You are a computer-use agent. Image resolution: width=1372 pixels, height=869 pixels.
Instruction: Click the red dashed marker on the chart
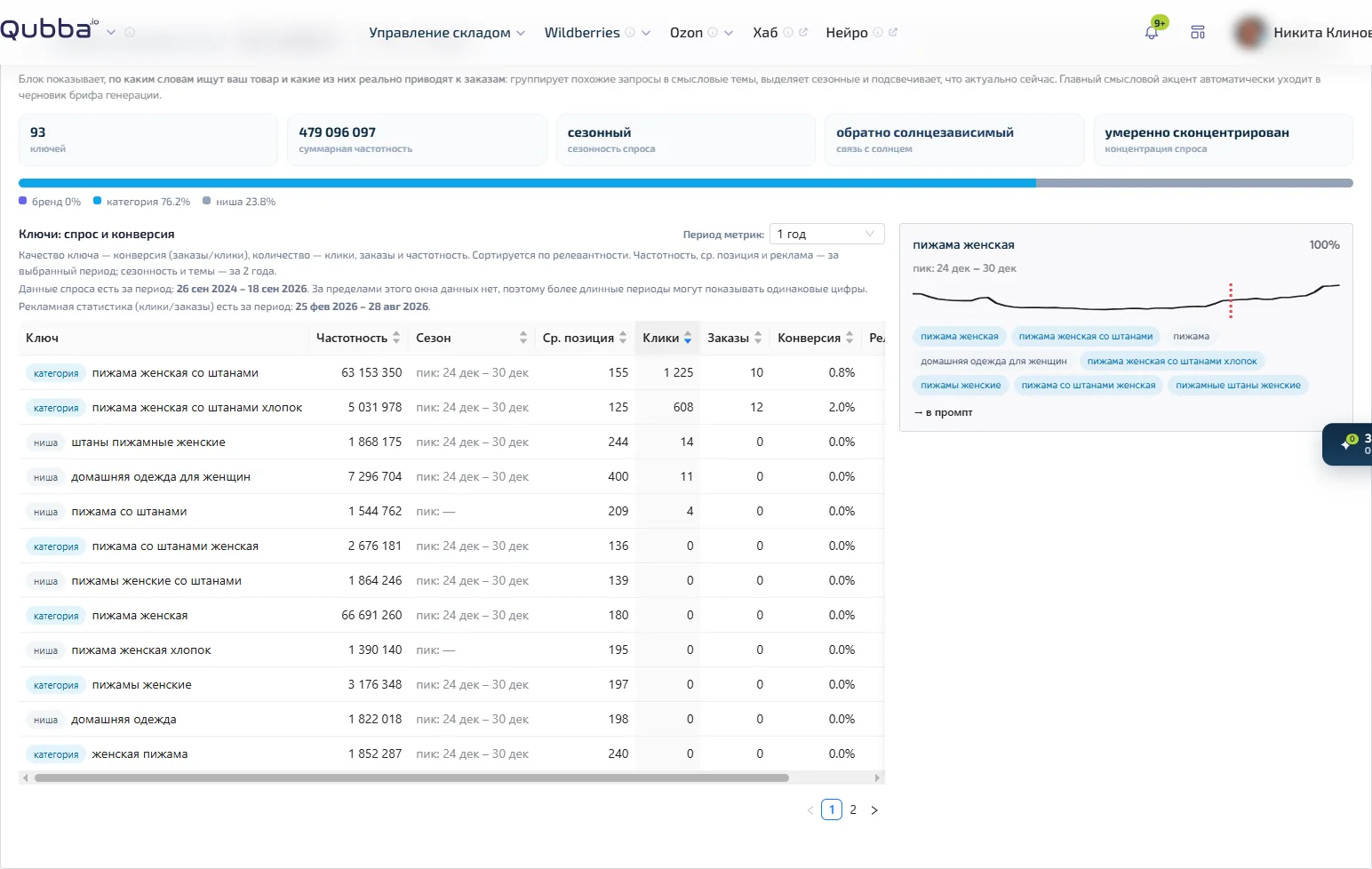point(1231,301)
